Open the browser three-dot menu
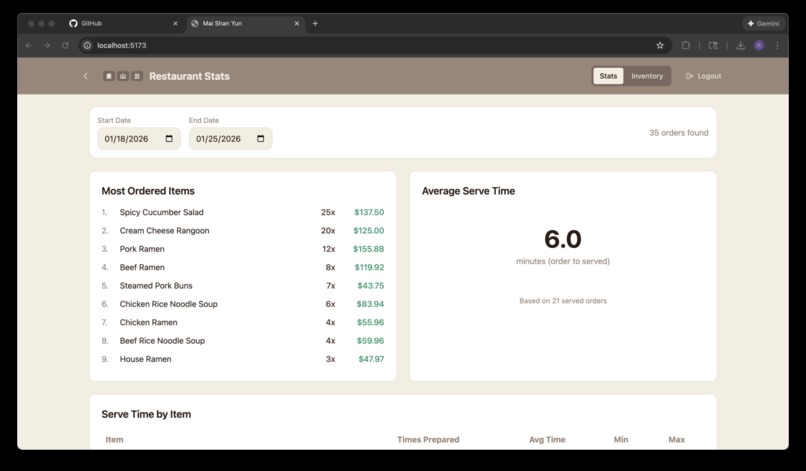 (777, 45)
